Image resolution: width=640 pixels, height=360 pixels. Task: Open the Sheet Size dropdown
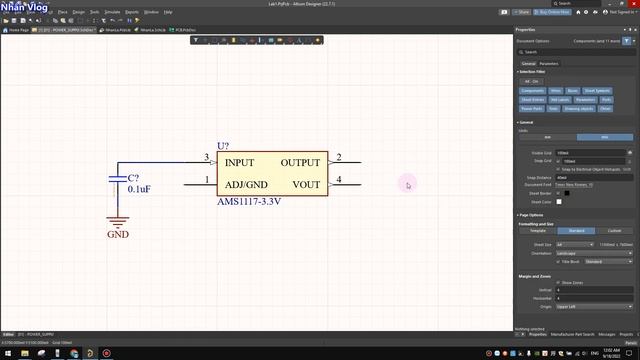575,244
